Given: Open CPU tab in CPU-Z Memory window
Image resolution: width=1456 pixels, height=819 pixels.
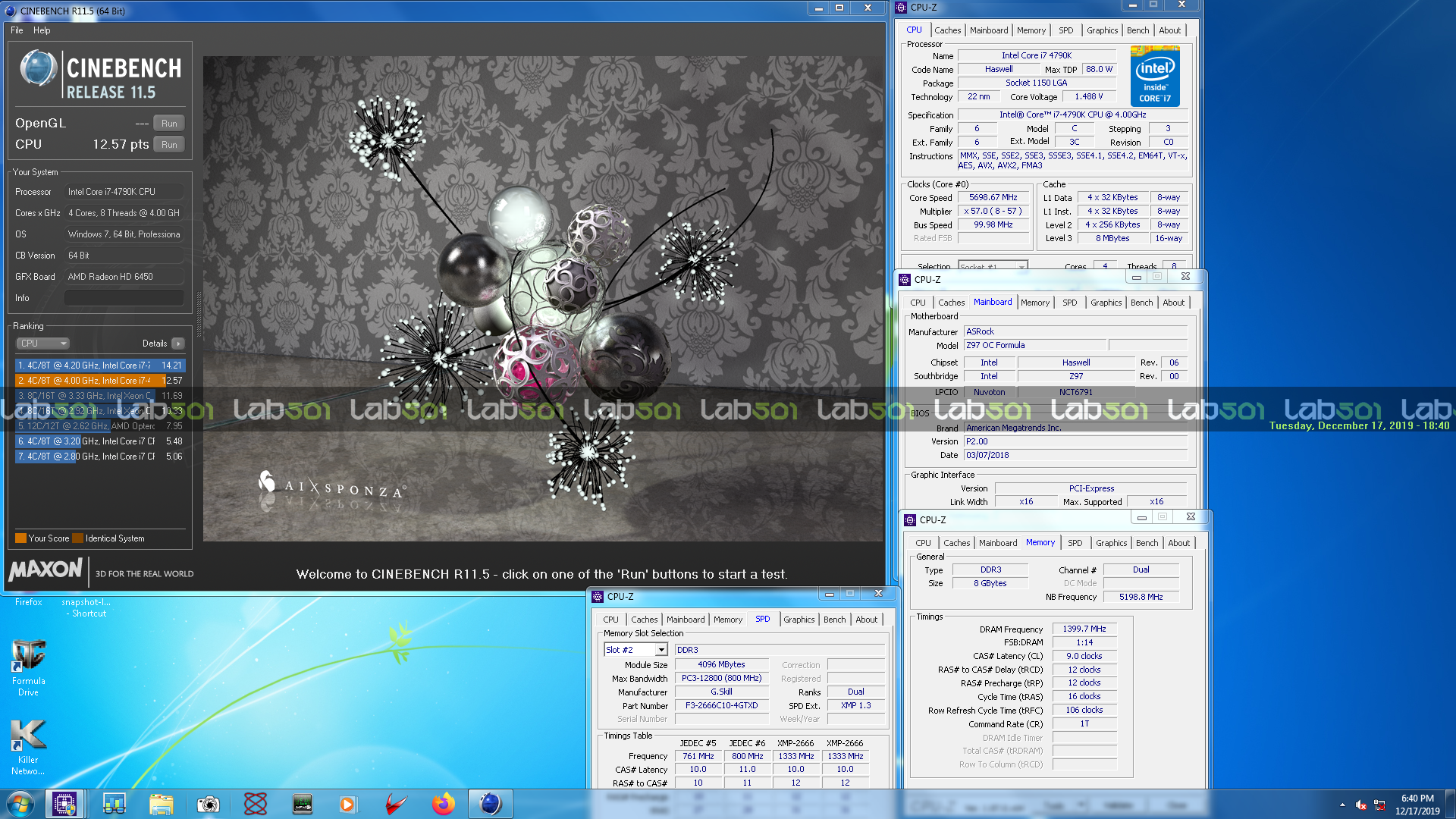Looking at the screenshot, I should [923, 543].
